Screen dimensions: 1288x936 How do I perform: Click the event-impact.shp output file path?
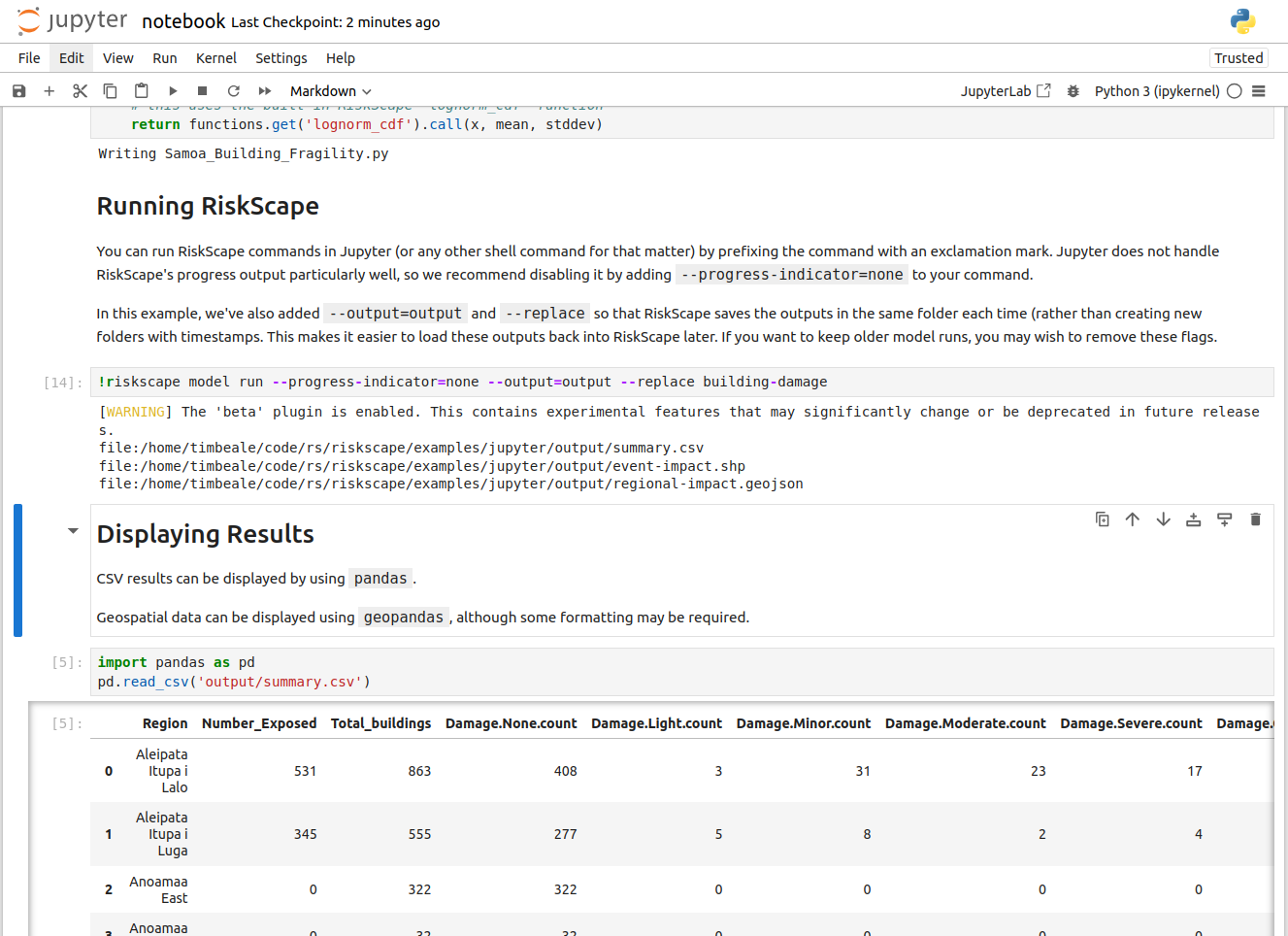pos(422,466)
